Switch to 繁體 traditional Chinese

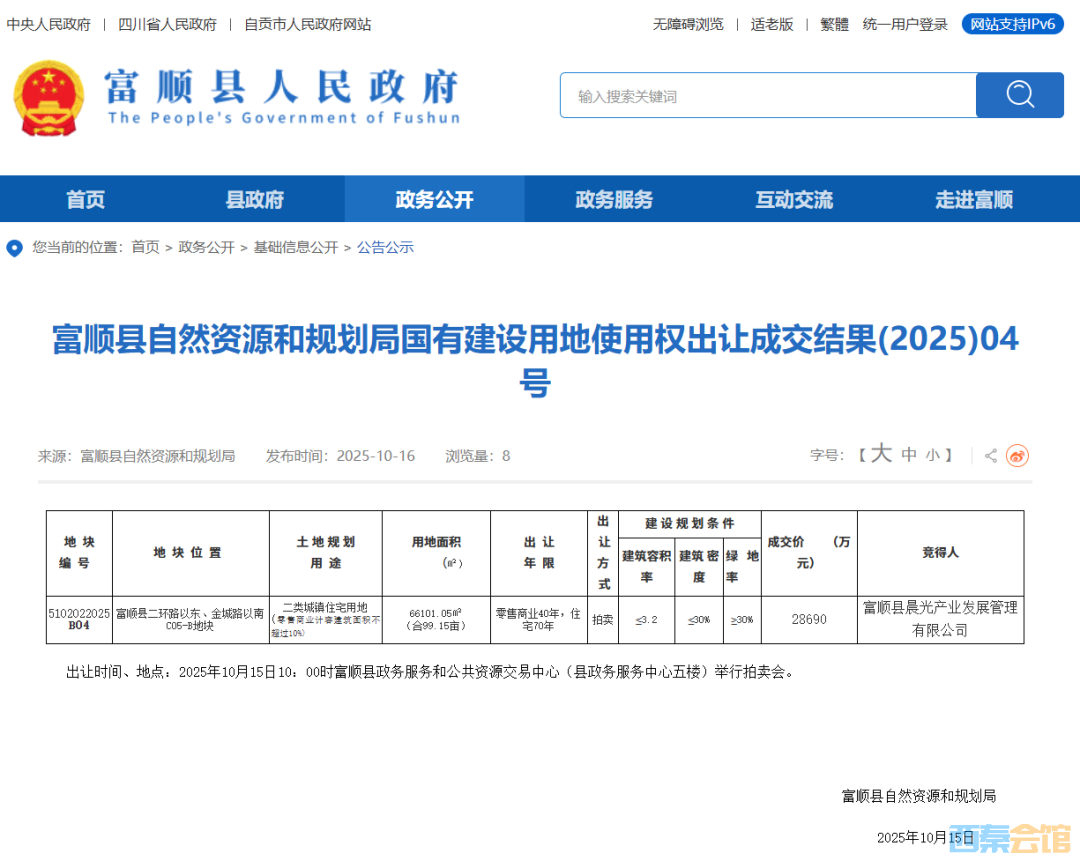[x=834, y=24]
